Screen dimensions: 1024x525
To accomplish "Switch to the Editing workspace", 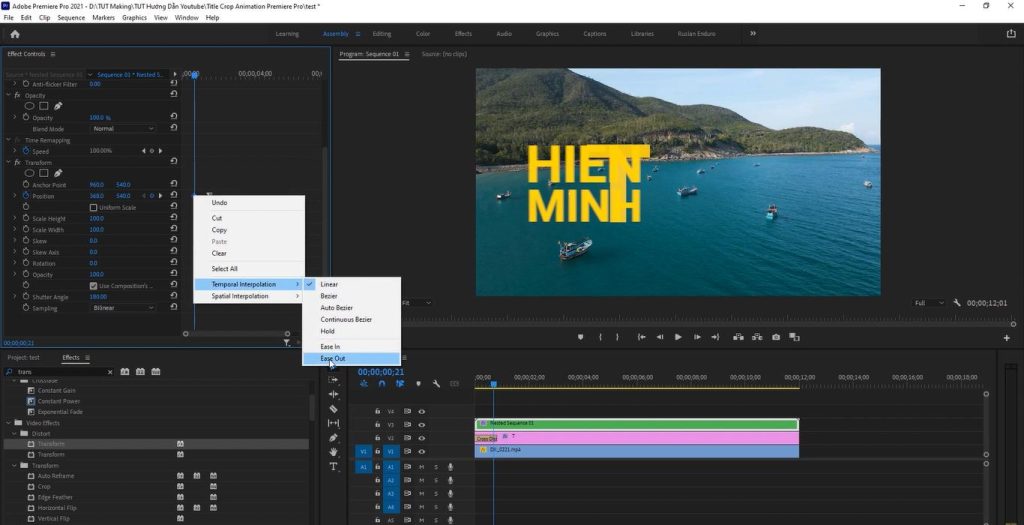I will click(x=381, y=34).
